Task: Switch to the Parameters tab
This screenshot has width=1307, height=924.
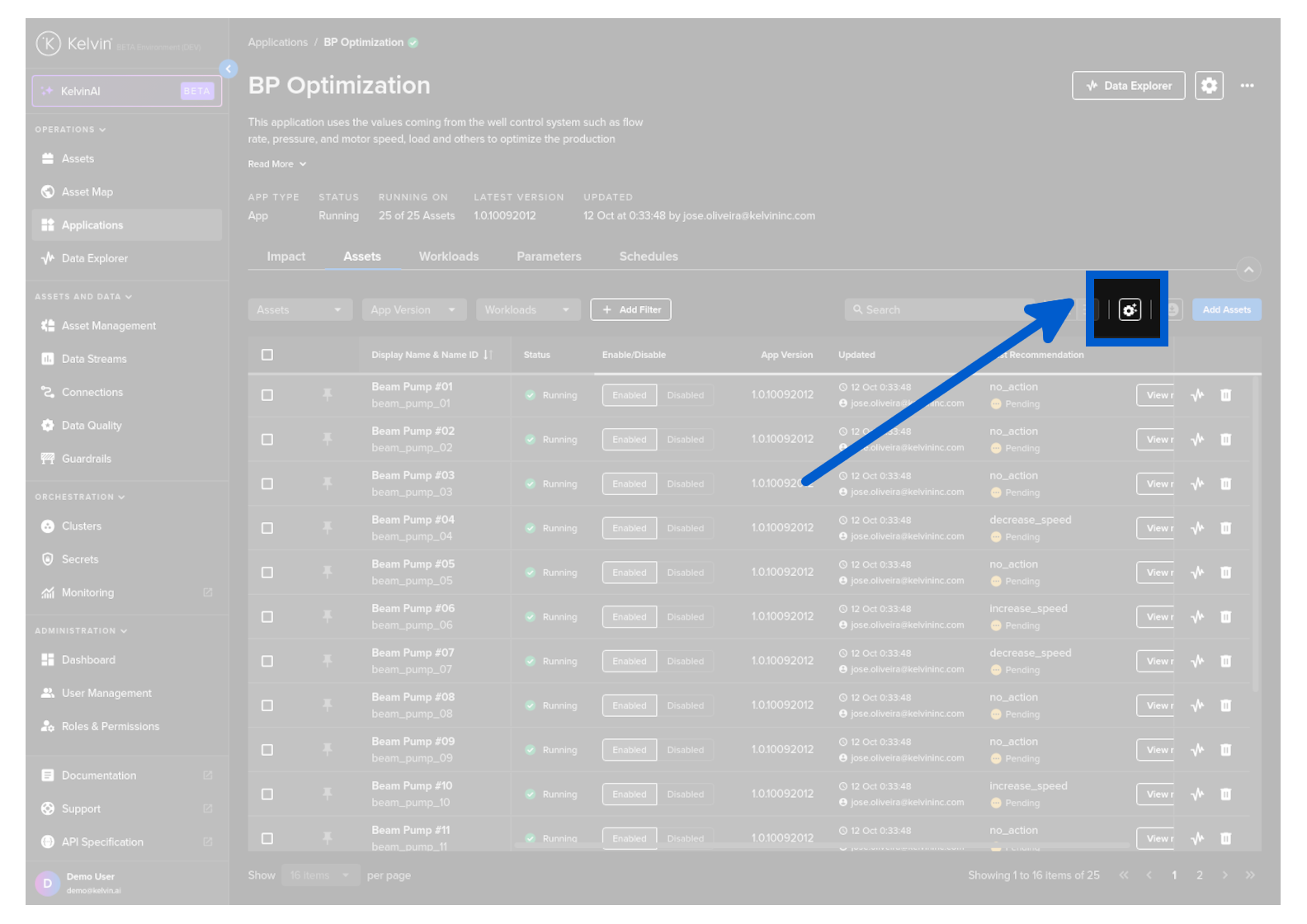Action: tap(549, 257)
